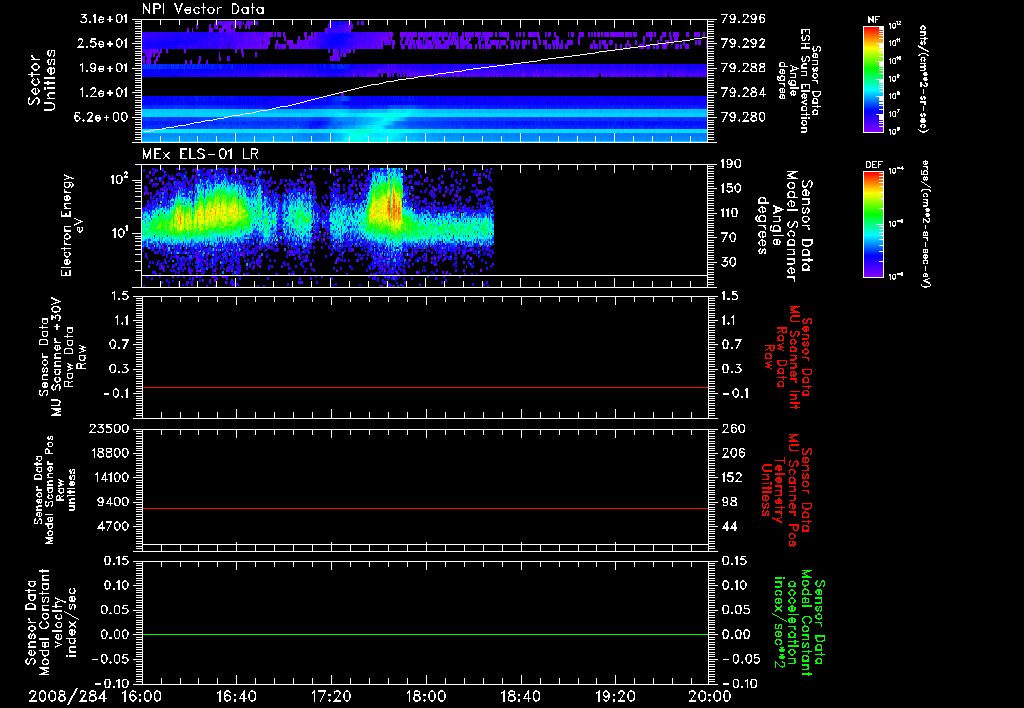Click the Electron Energy eV axis label

72,226
